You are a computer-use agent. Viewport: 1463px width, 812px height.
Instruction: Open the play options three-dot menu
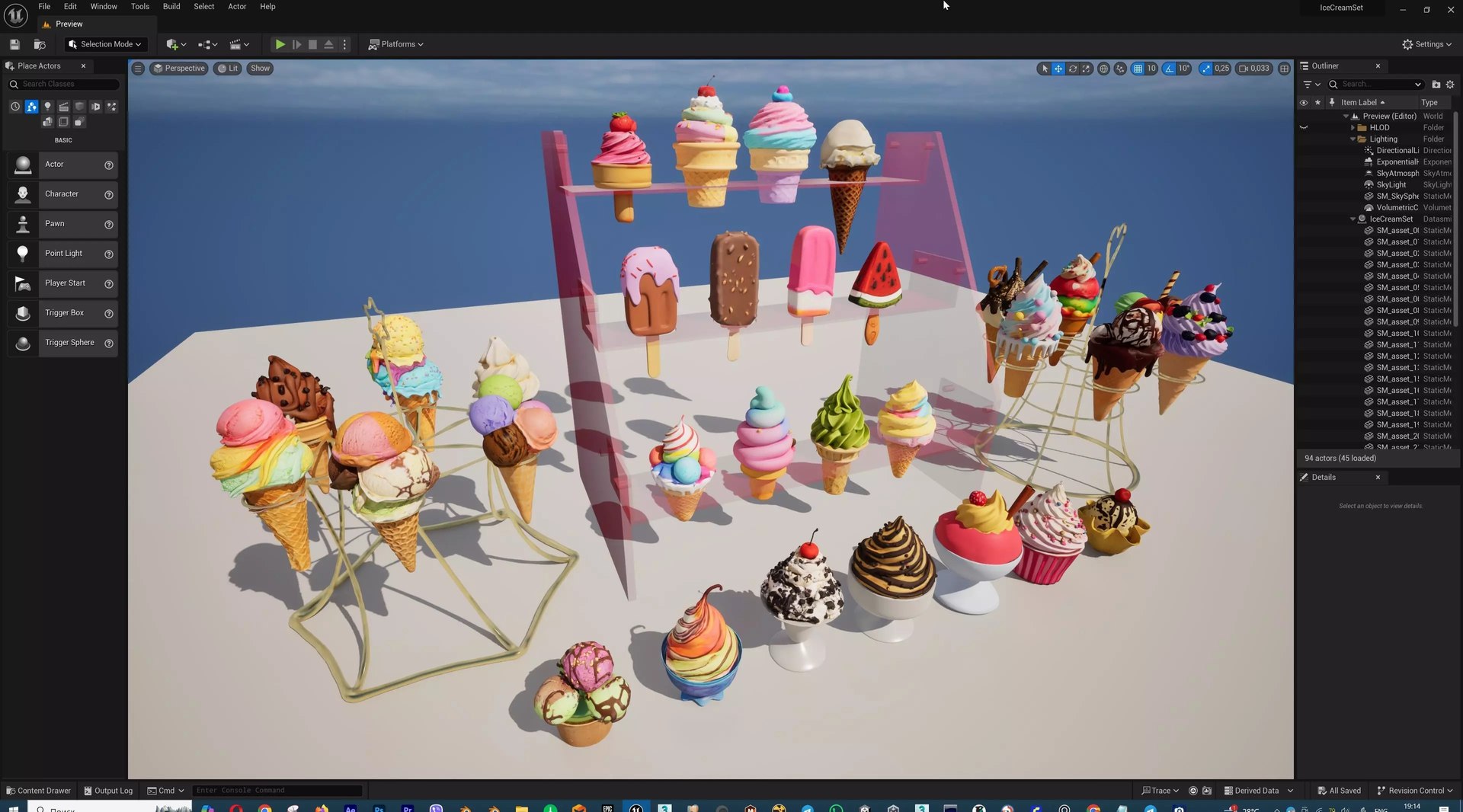(344, 44)
